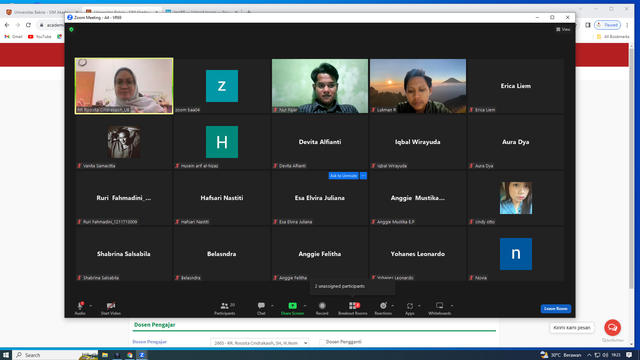Open the red chat bubble widget on webpage
The height and width of the screenshot is (360, 640).
(612, 327)
